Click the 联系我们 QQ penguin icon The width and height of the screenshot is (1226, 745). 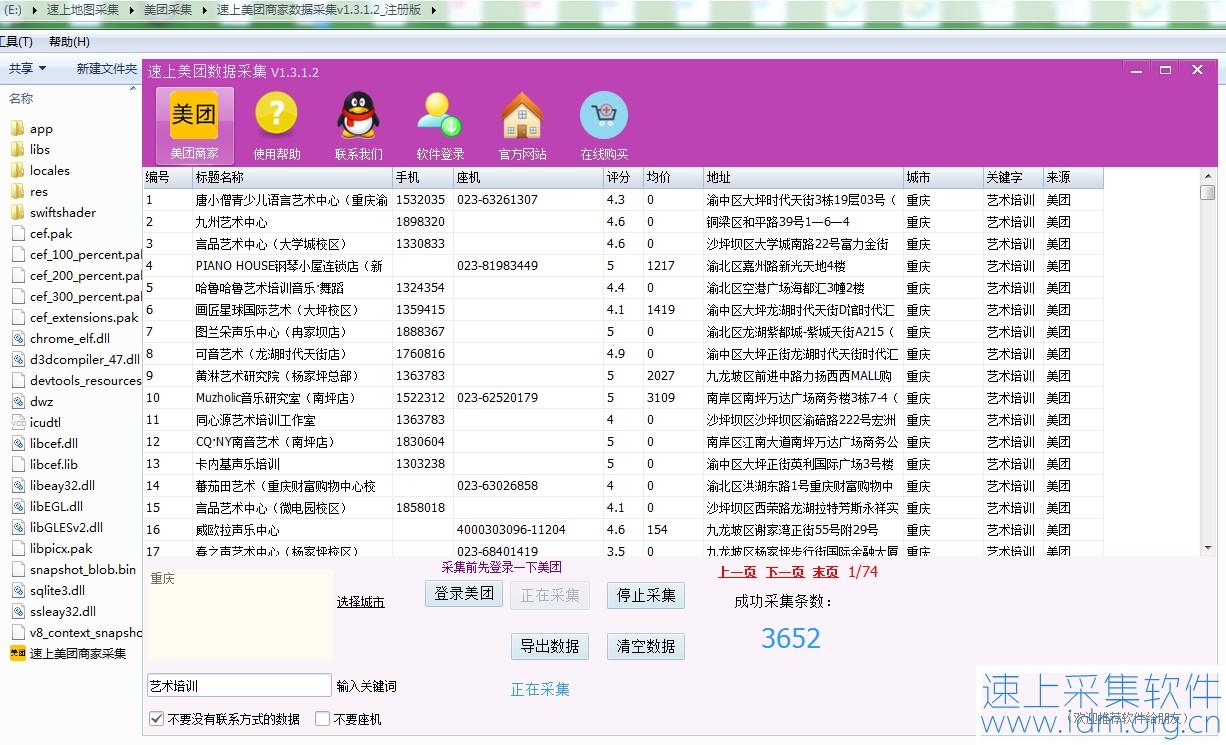[358, 125]
